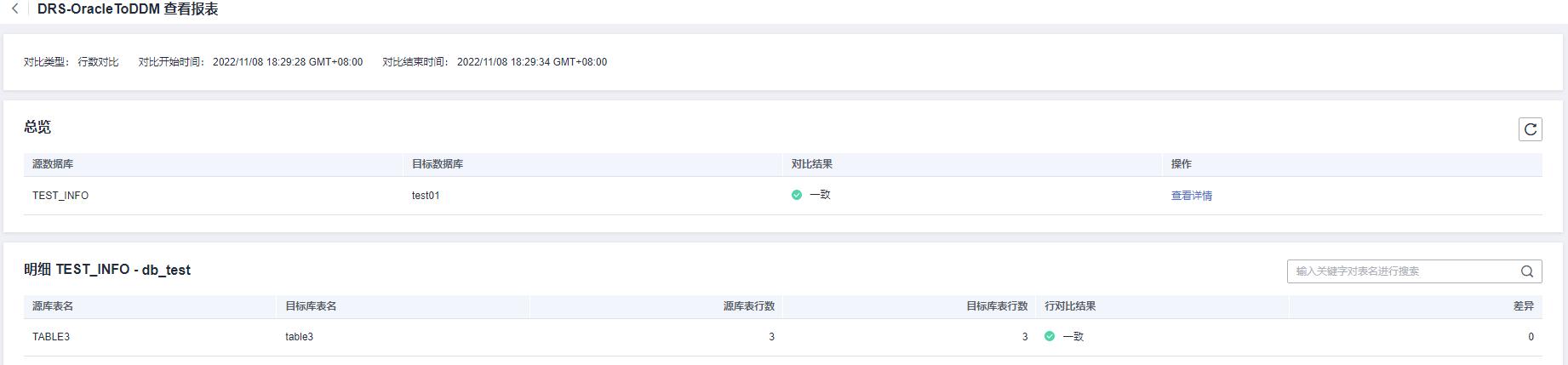Click green check icon in TABLE3 row
Image resolution: width=1568 pixels, height=365 pixels.
pos(1050,336)
